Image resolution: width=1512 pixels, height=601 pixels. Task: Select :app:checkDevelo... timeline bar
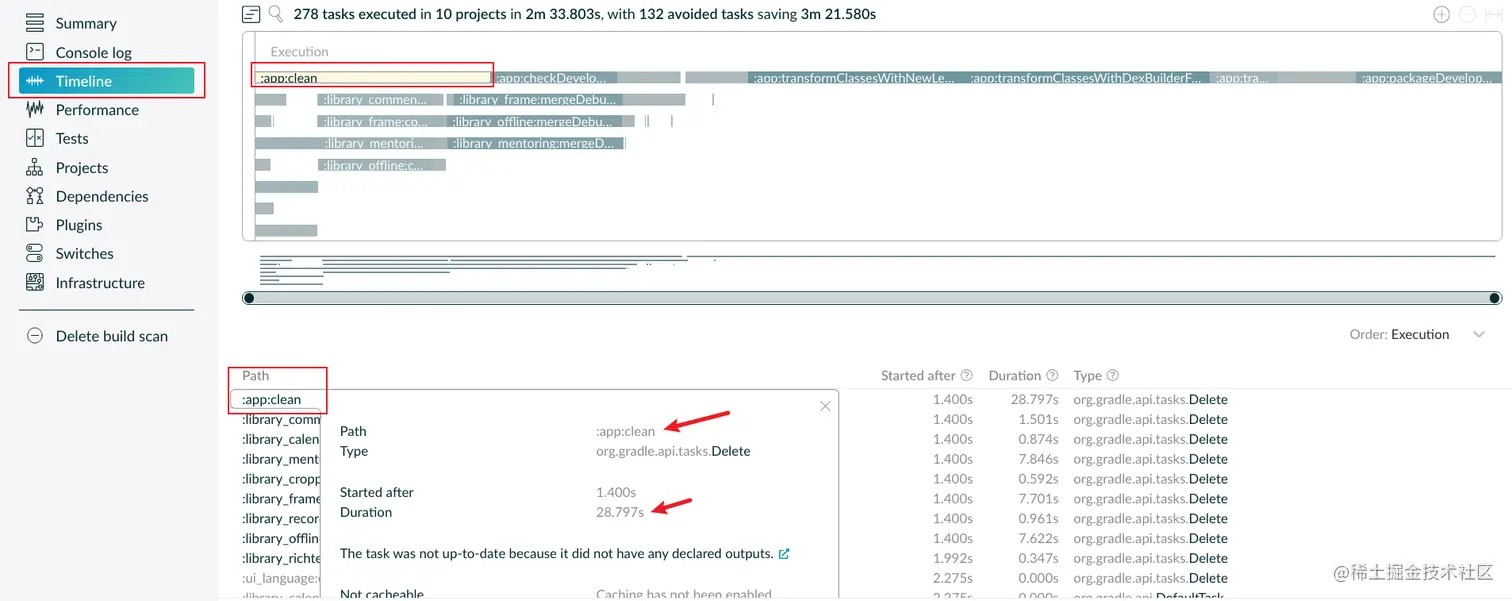pyautogui.click(x=556, y=78)
